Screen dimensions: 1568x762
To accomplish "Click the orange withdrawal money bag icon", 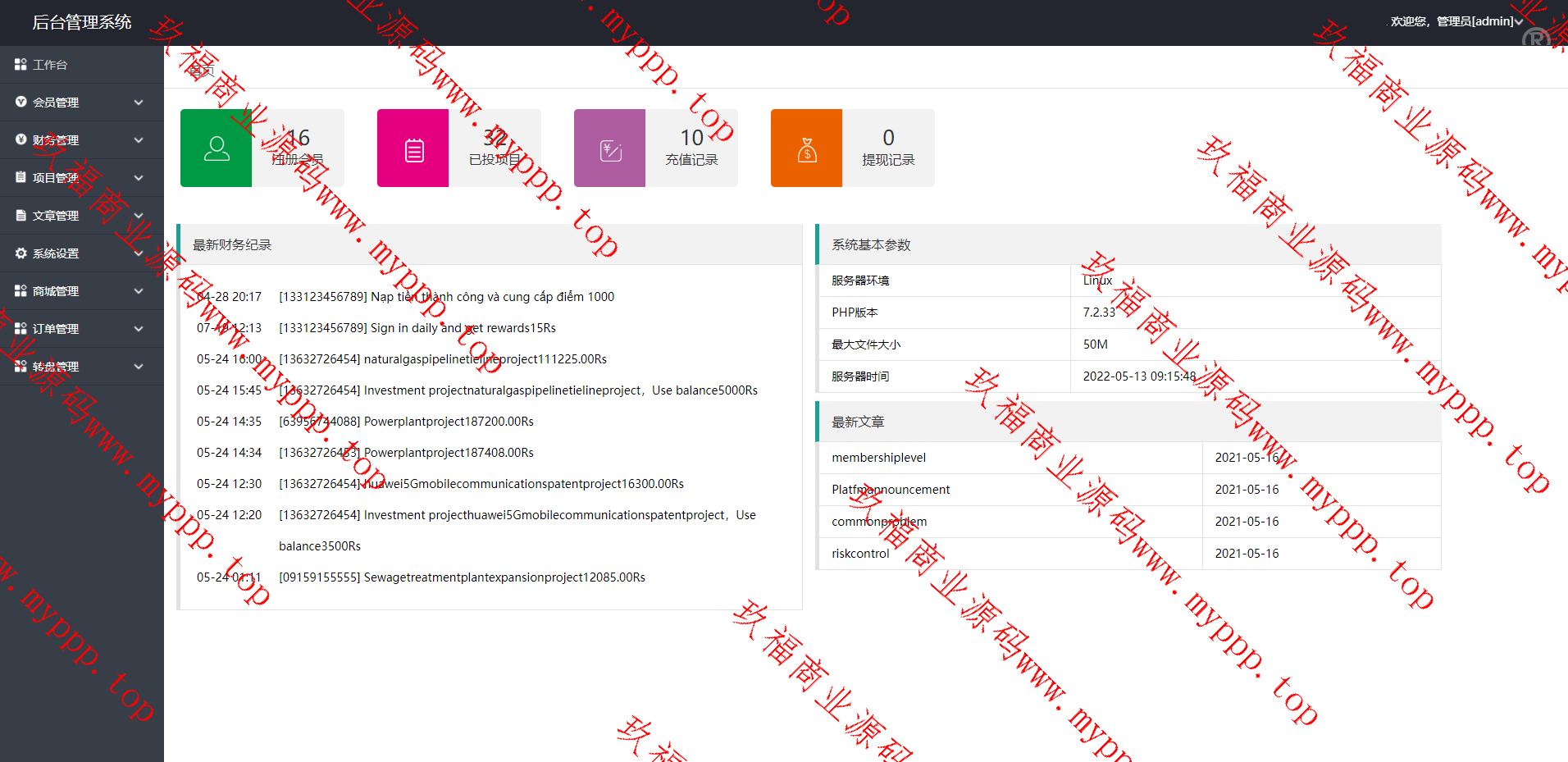I will point(806,150).
